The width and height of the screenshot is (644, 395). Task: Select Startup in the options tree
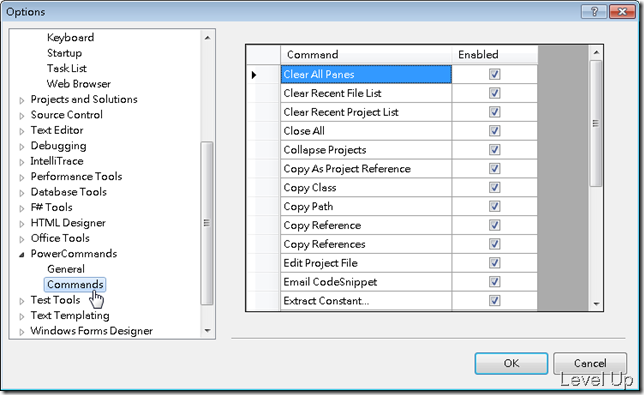click(64, 53)
